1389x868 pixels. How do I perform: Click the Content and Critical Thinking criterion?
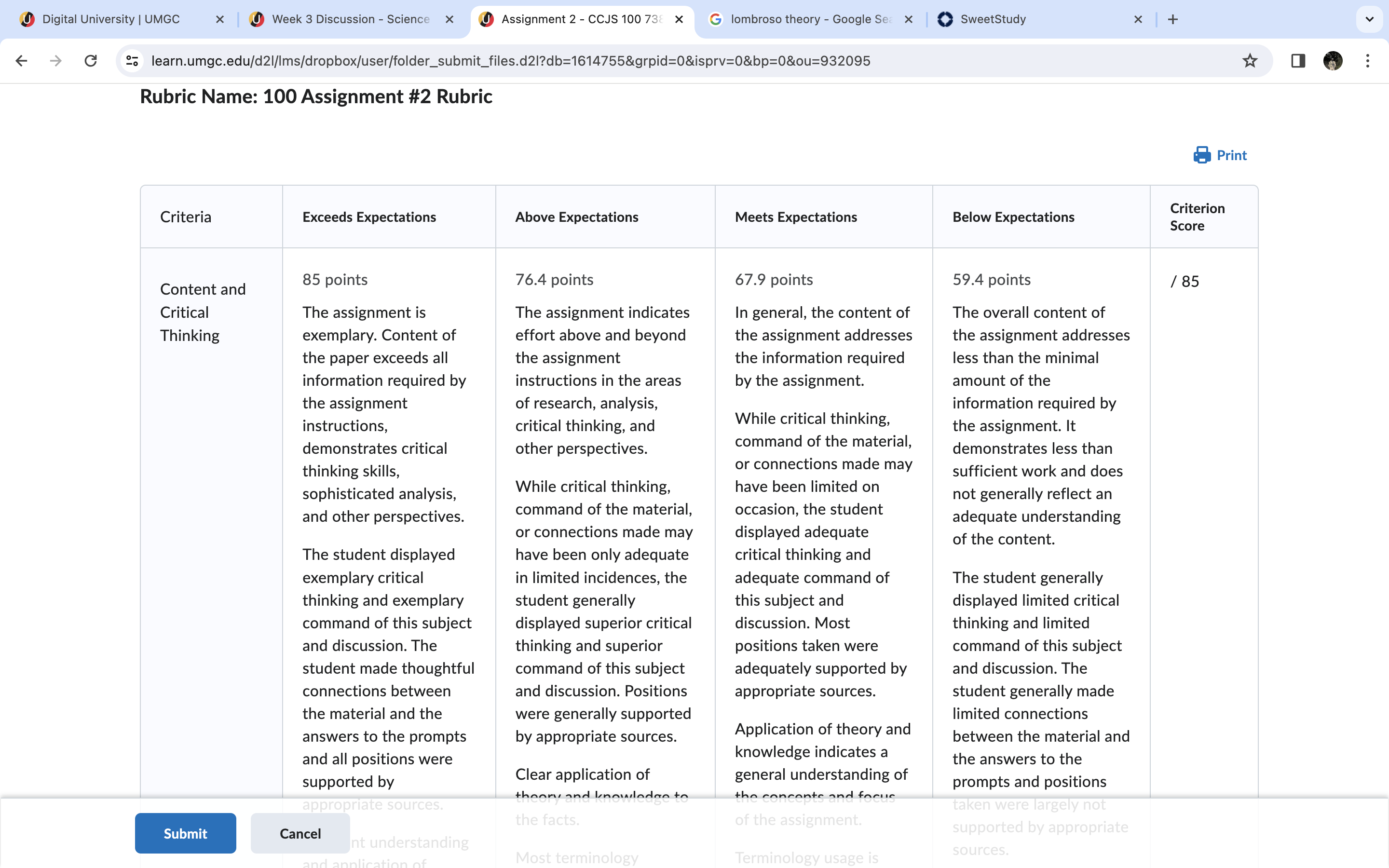(203, 312)
